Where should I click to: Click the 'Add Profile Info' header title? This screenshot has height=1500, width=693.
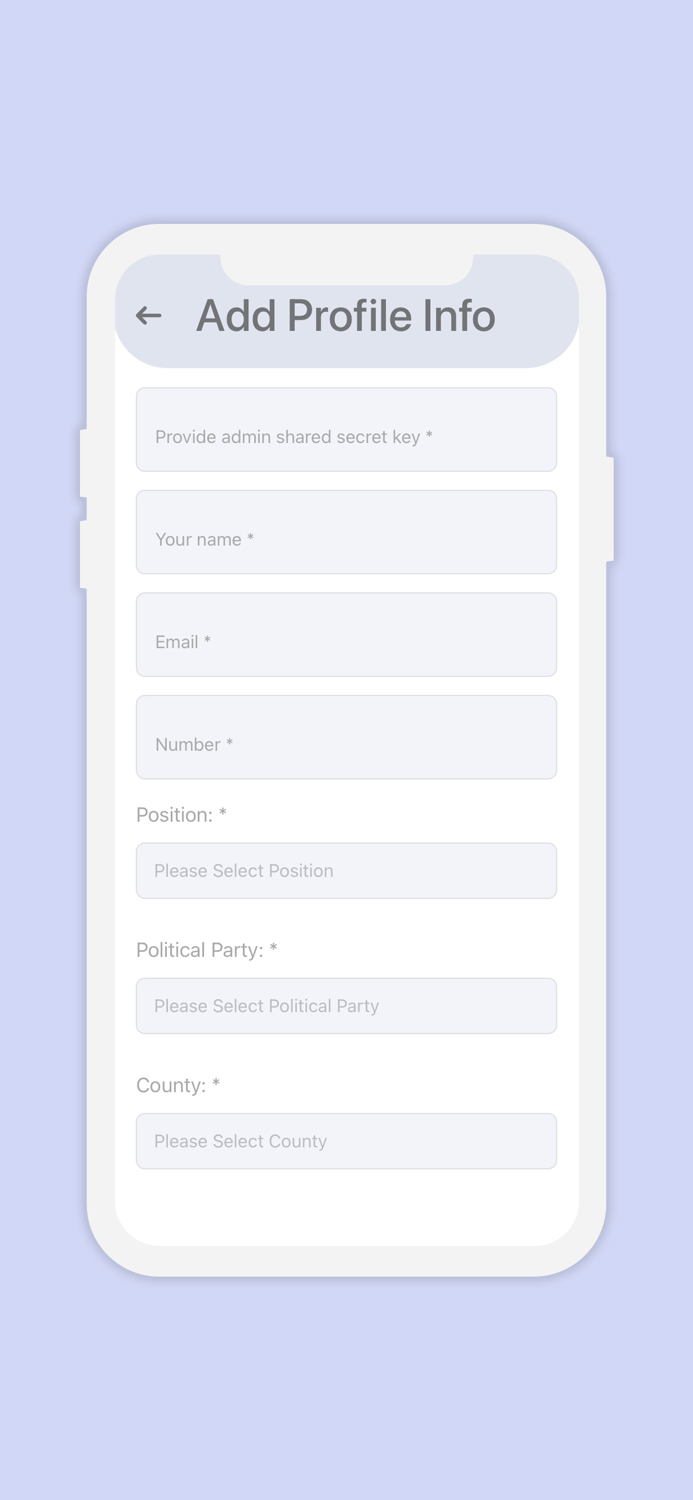tap(346, 315)
